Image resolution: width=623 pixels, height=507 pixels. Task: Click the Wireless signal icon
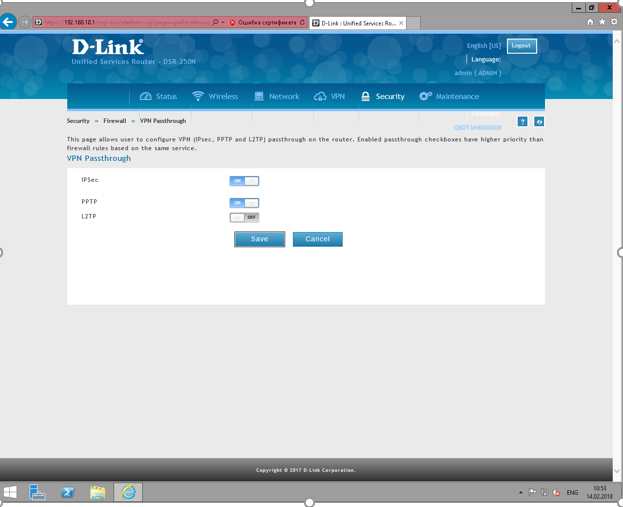(x=198, y=96)
